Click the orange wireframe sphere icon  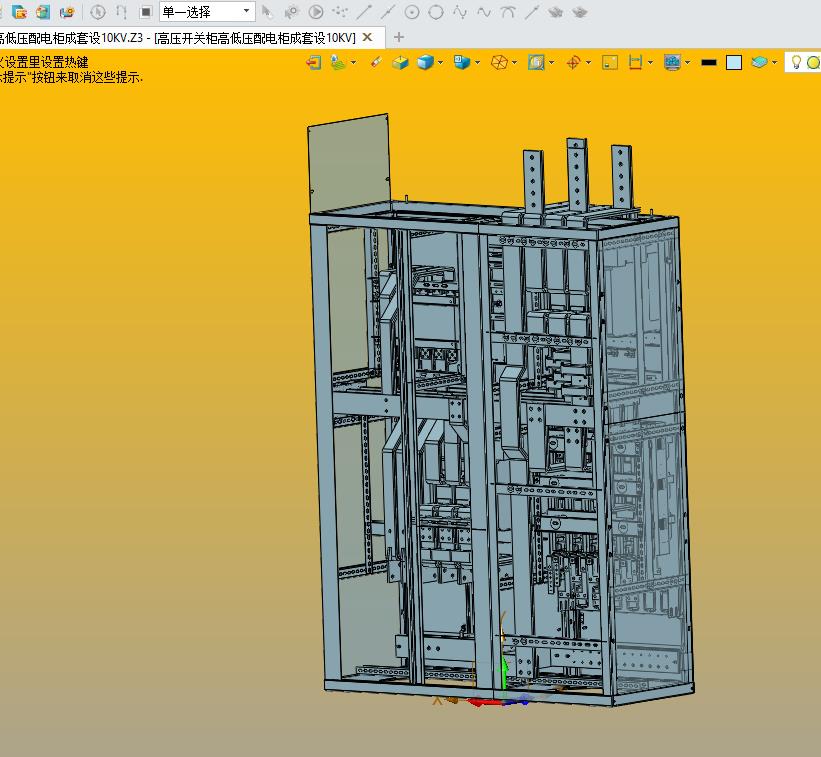[x=499, y=63]
